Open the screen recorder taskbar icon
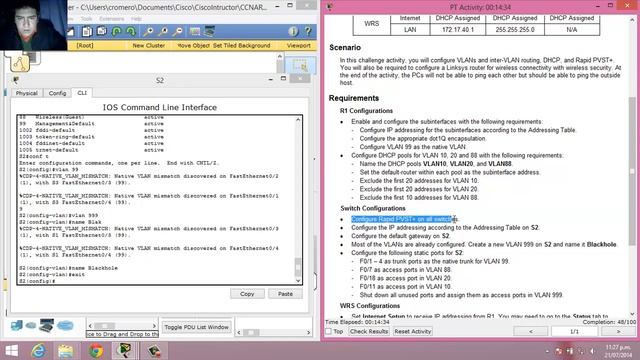This screenshot has width=640, height=360. [154, 351]
